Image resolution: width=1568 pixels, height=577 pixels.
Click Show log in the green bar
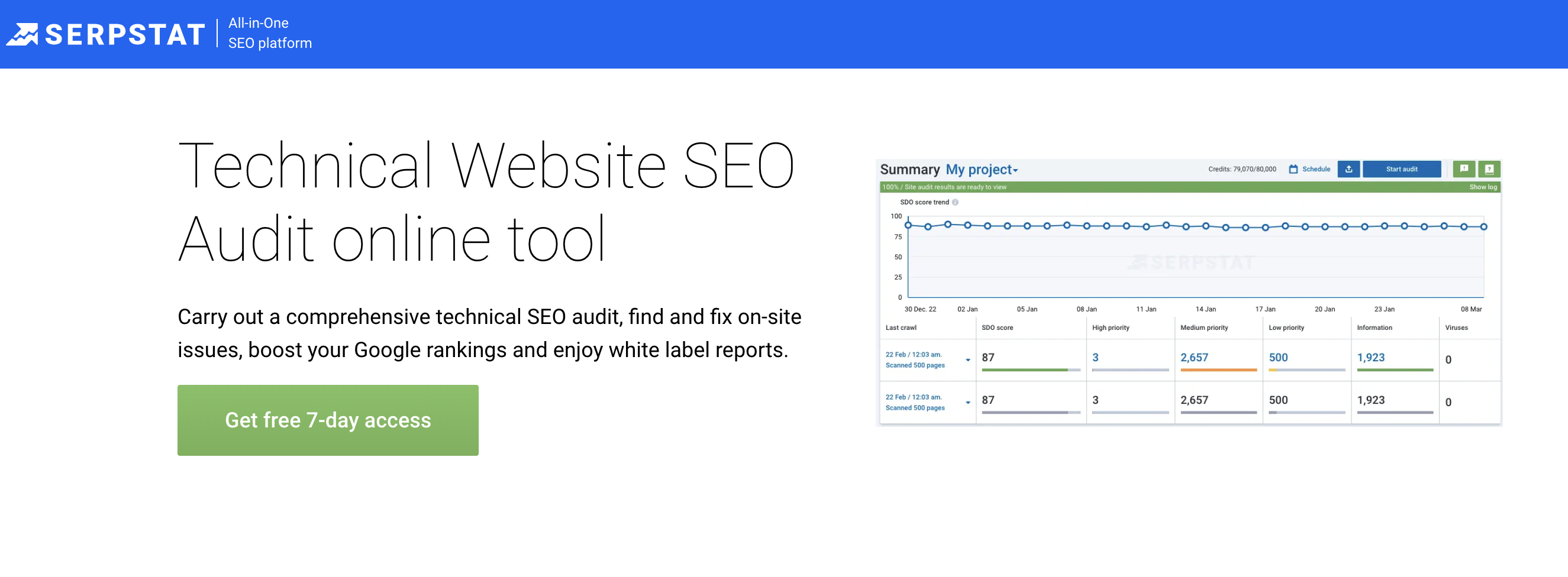[1483, 187]
